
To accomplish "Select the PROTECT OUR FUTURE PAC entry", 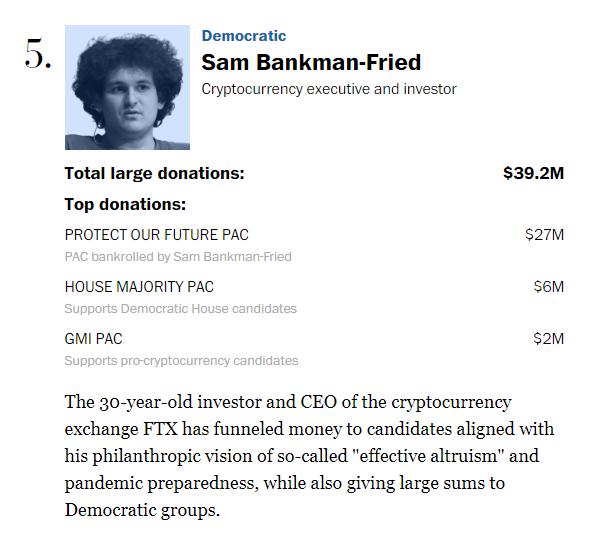I will pyautogui.click(x=156, y=235).
